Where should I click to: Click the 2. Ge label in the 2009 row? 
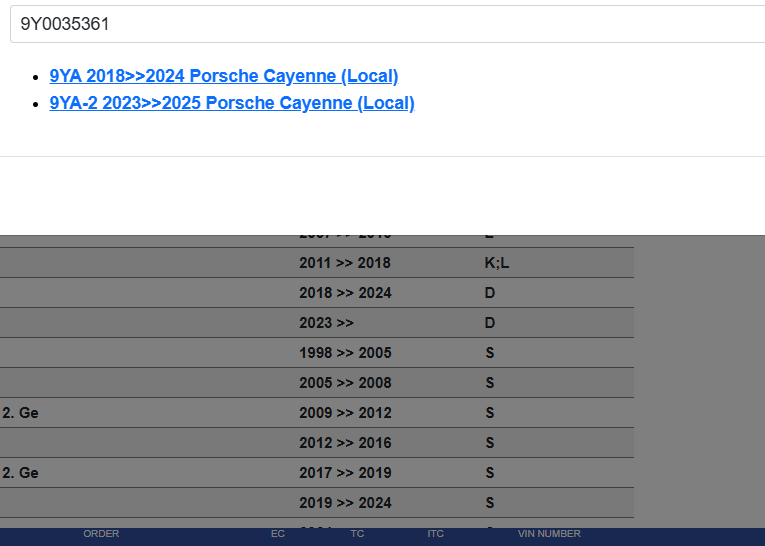point(20,413)
